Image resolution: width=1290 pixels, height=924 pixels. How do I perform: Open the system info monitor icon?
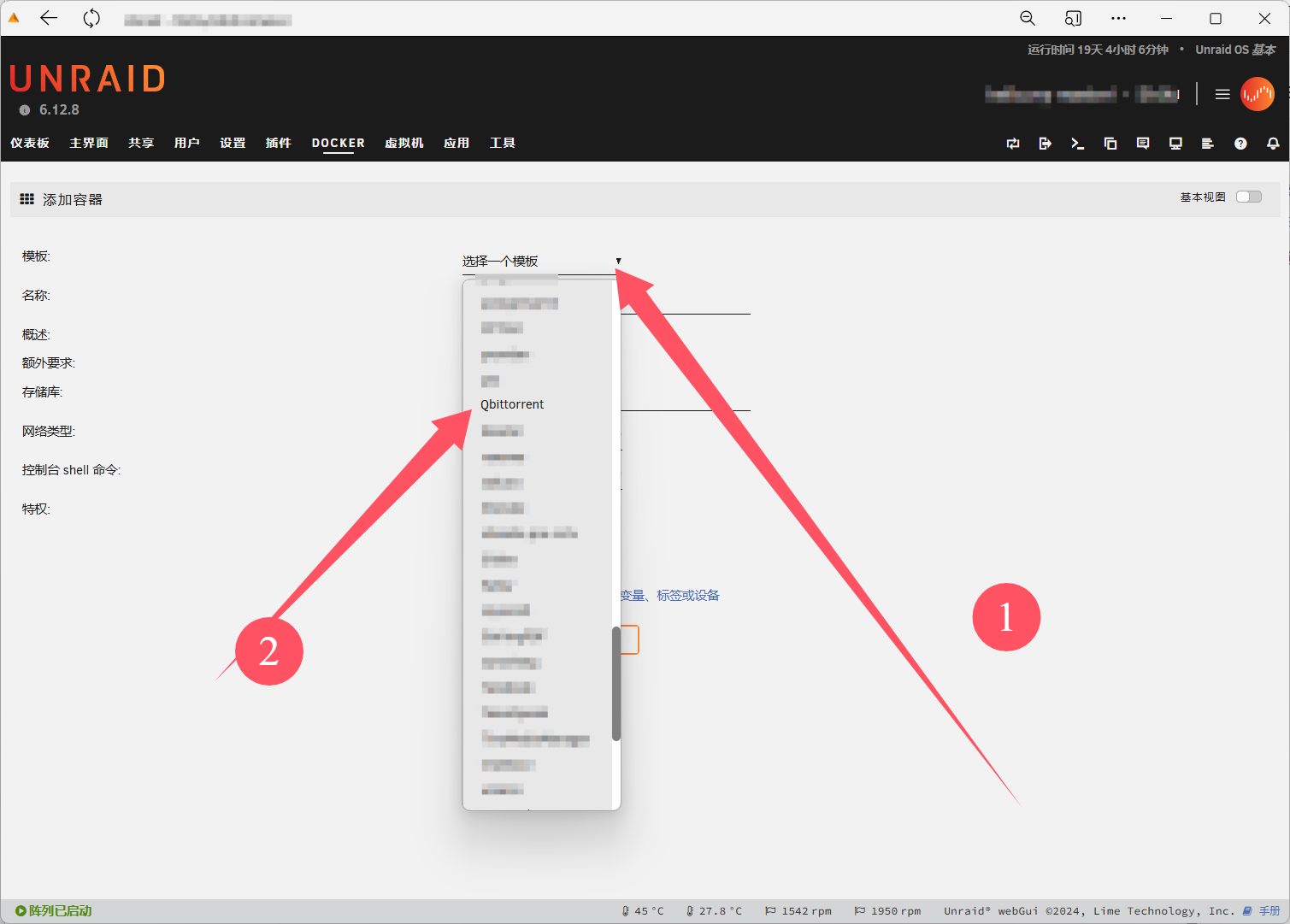(1175, 144)
